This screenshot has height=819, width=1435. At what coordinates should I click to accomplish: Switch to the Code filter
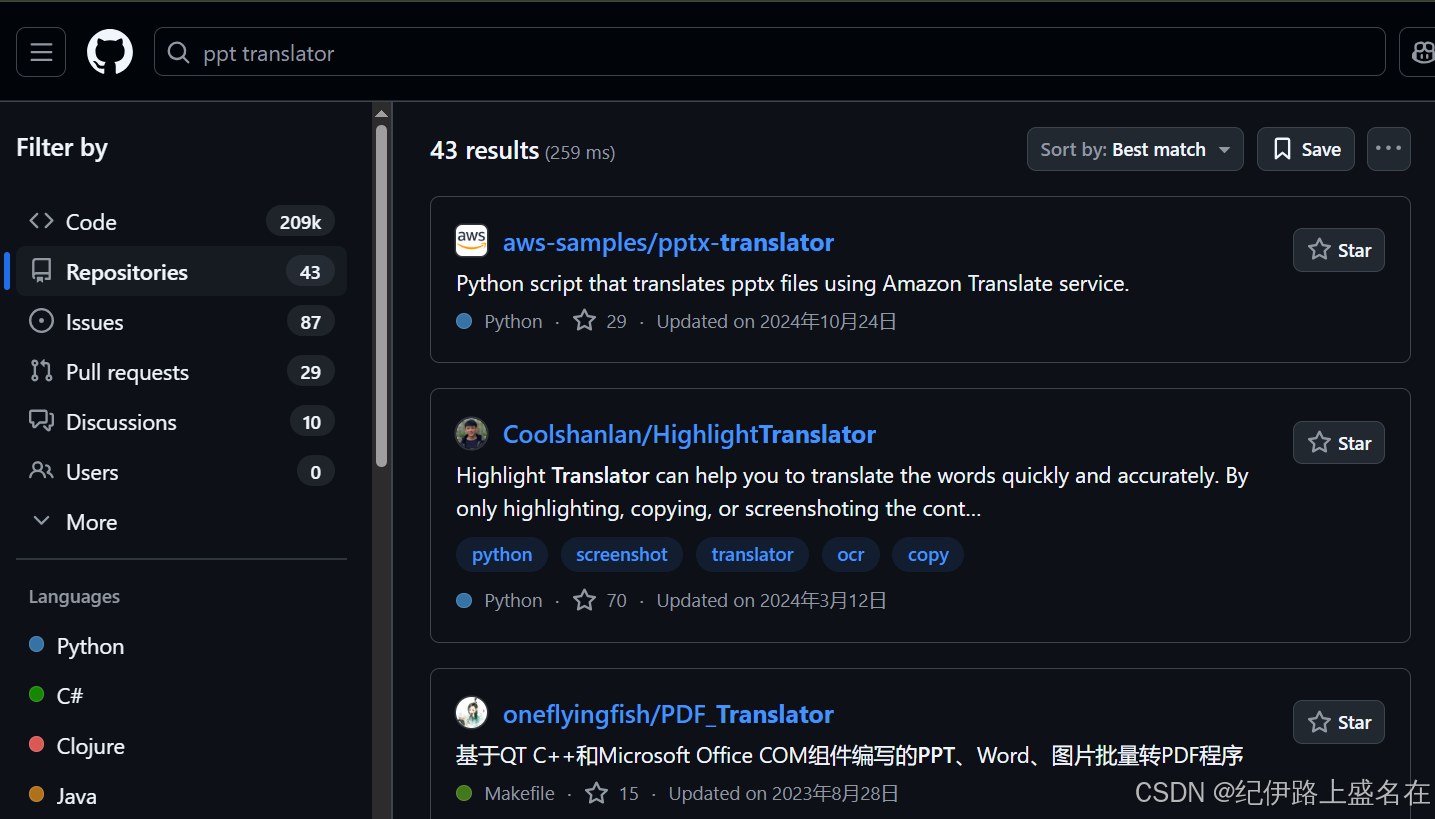[x=181, y=222]
